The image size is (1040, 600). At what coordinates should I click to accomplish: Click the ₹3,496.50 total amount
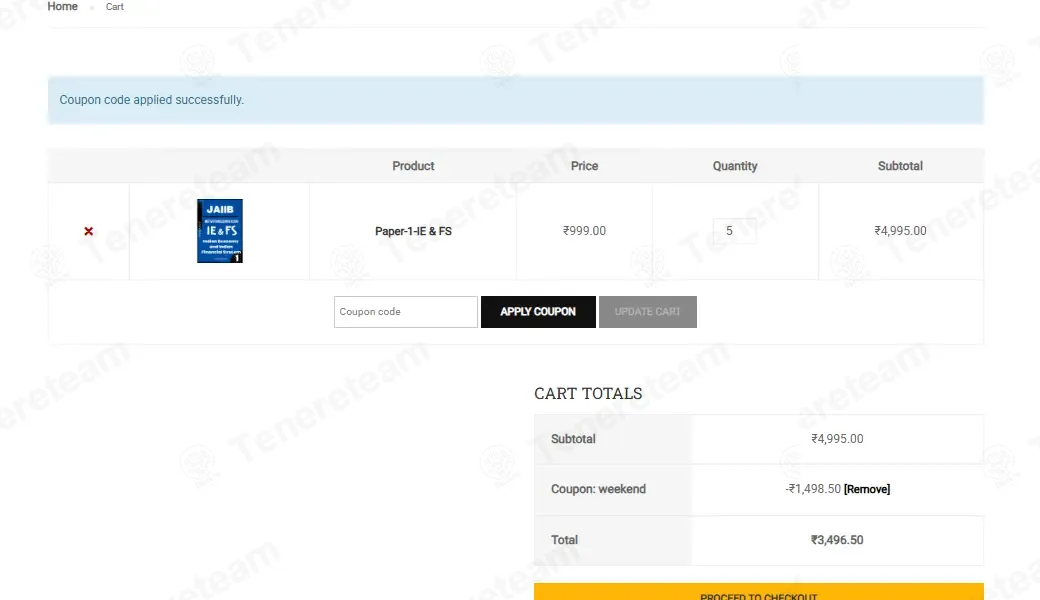click(837, 540)
